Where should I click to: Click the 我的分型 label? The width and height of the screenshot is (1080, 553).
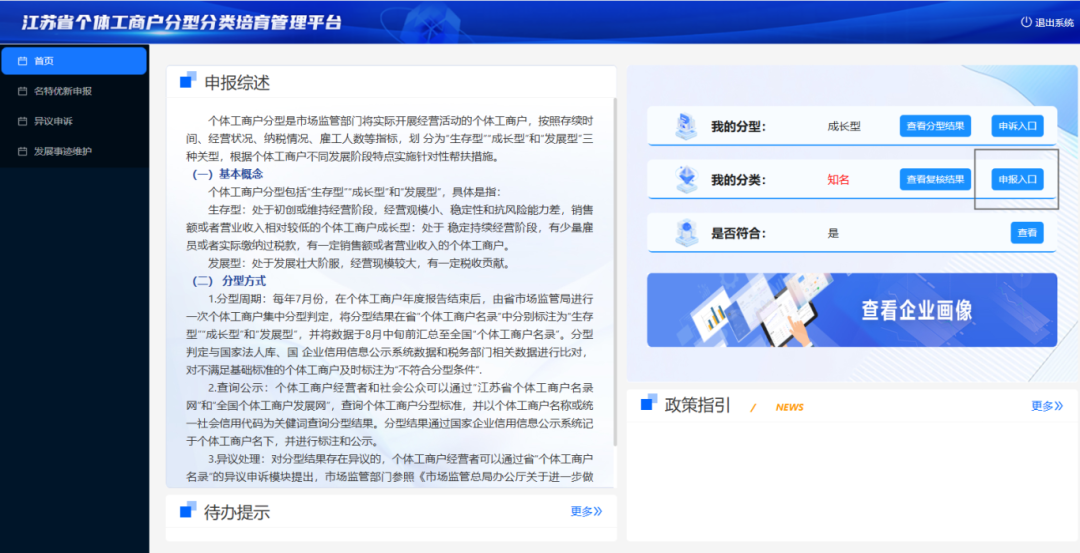738,127
